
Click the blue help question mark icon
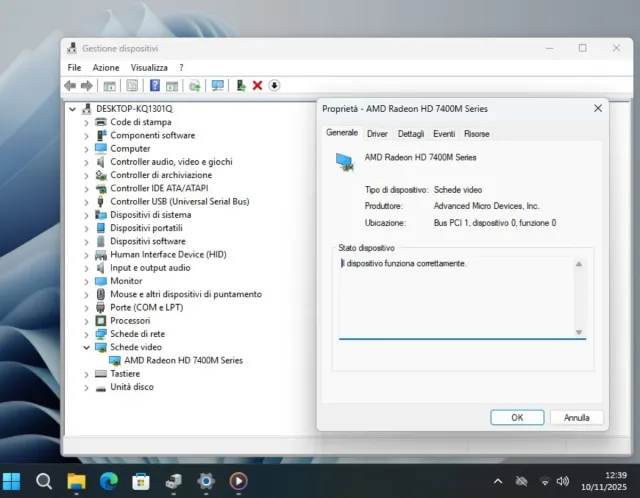(155, 86)
